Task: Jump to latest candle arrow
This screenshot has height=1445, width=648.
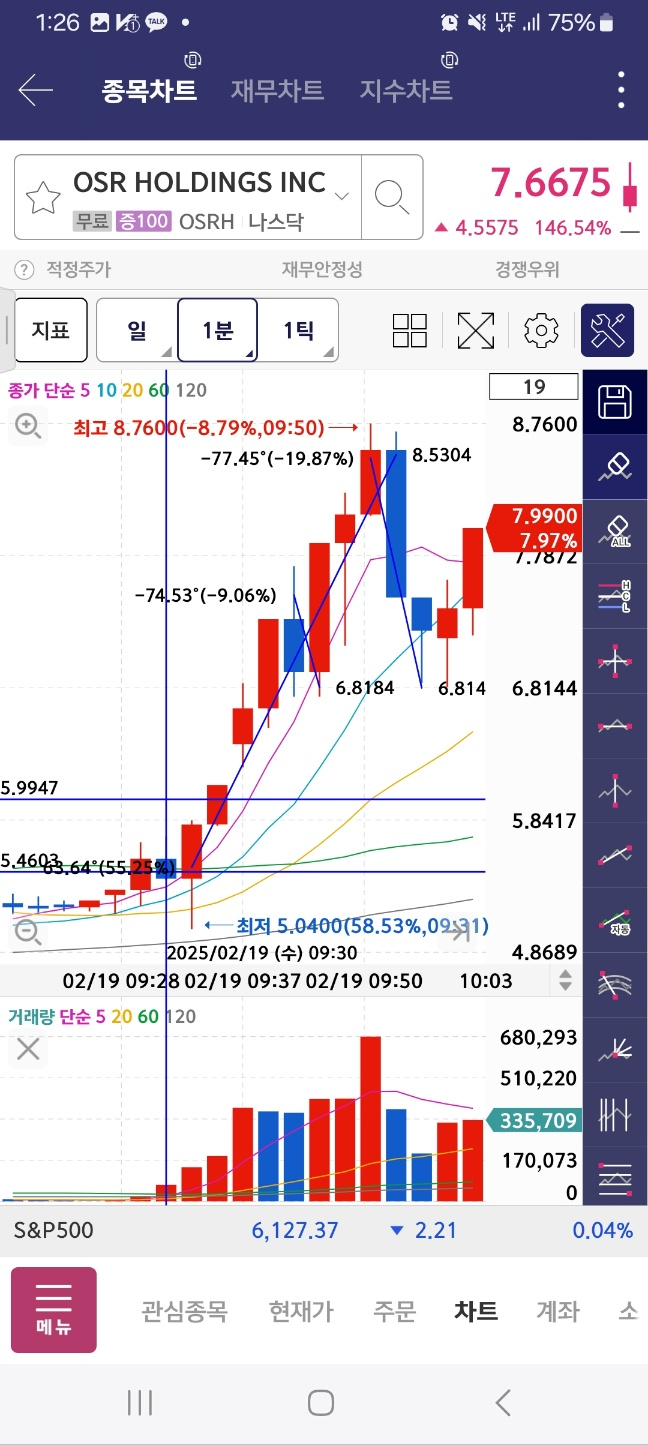Action: pos(459,933)
